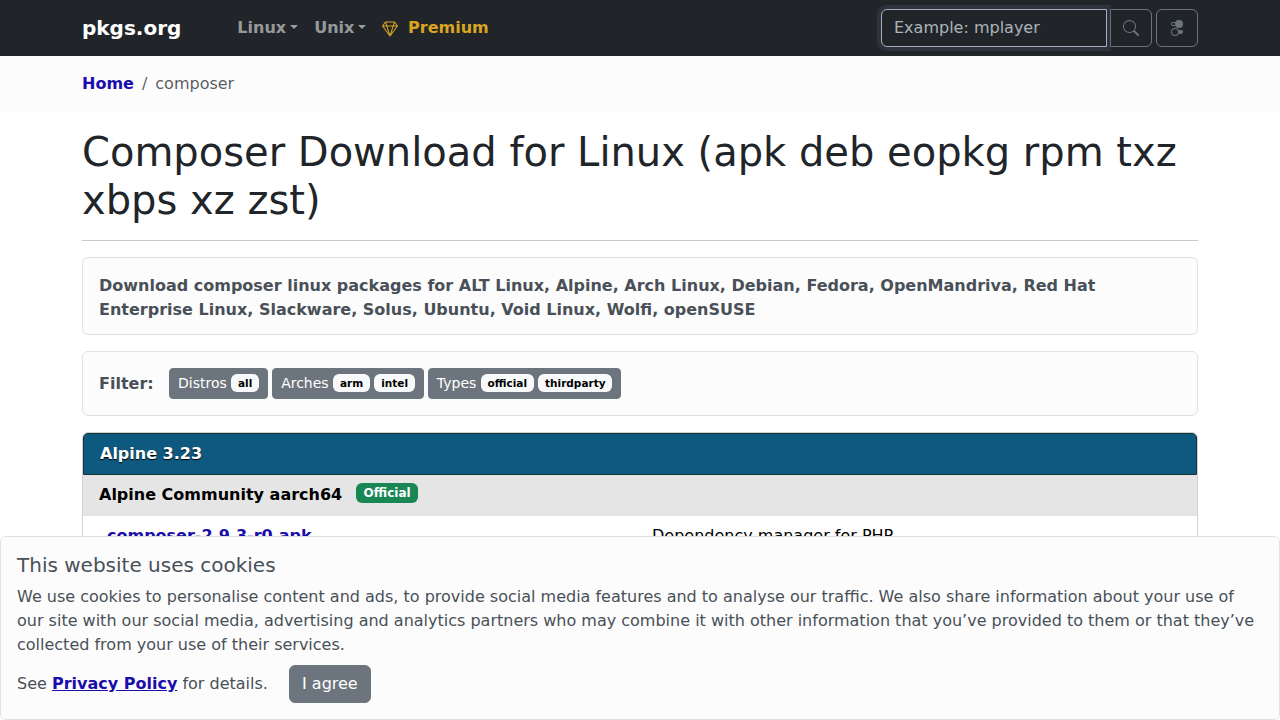Toggle the arm architecture filter

(x=351, y=383)
